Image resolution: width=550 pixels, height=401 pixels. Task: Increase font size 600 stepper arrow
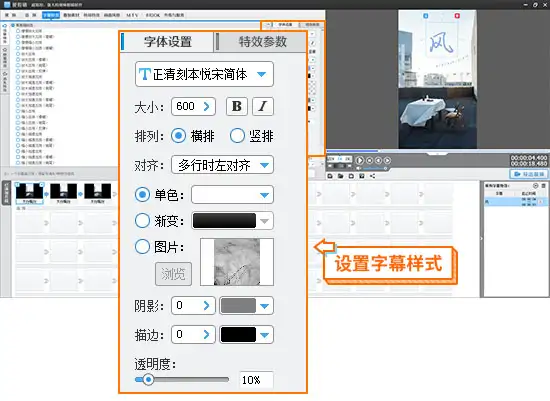(207, 106)
